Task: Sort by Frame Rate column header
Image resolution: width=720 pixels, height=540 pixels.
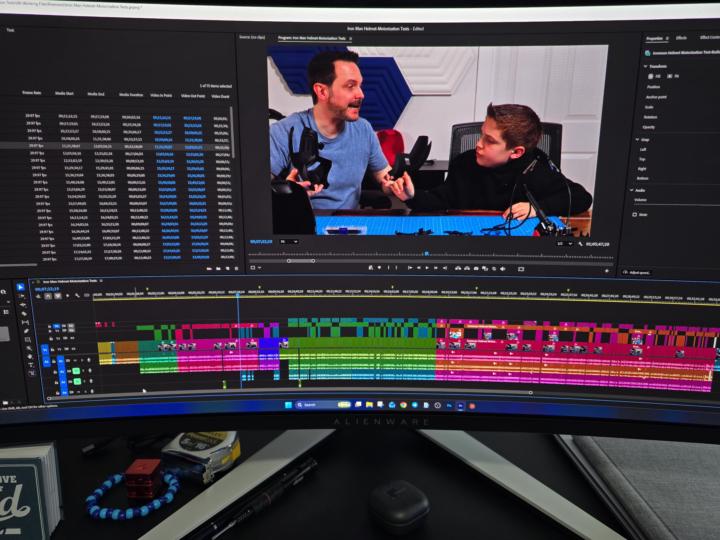Action: pyautogui.click(x=32, y=93)
